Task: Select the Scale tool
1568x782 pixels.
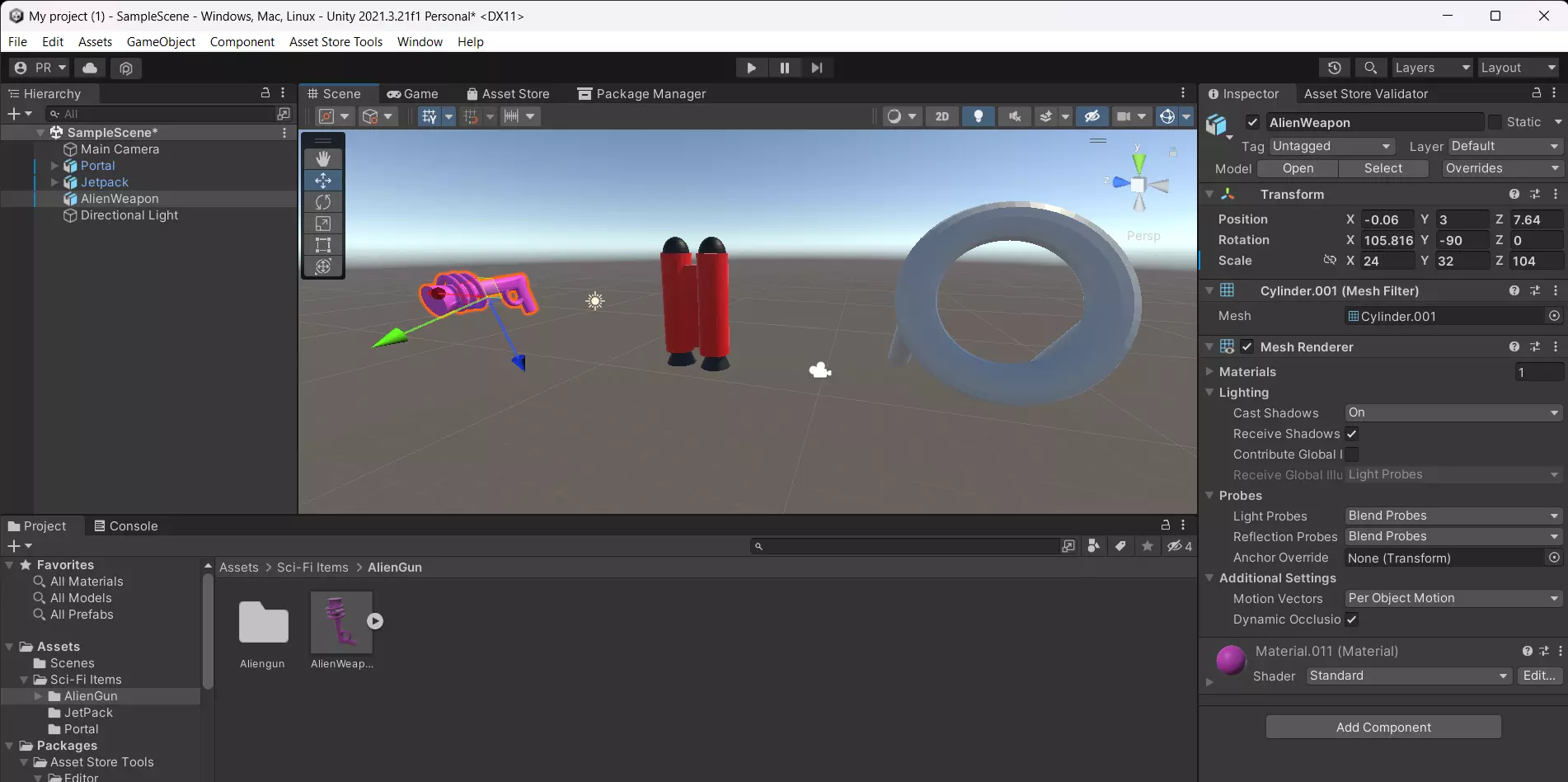Action: click(323, 223)
